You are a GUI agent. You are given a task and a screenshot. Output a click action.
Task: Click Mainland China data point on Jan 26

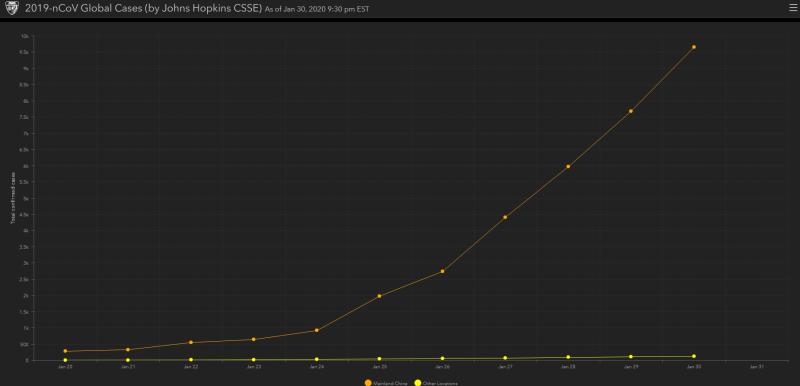(x=442, y=271)
